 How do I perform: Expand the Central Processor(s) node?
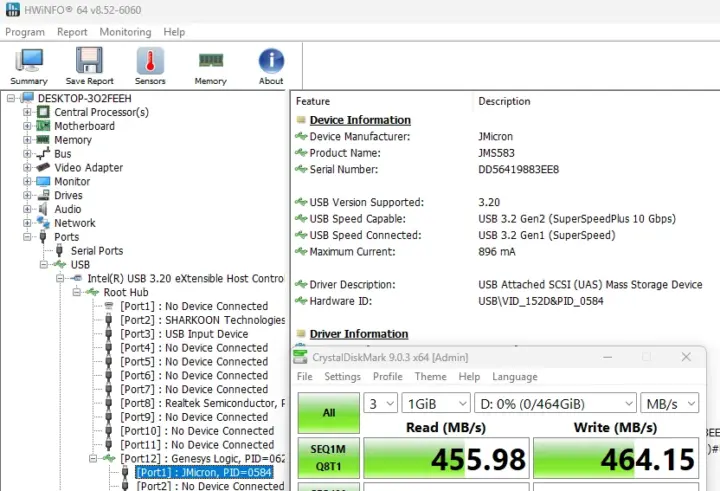coord(27,112)
